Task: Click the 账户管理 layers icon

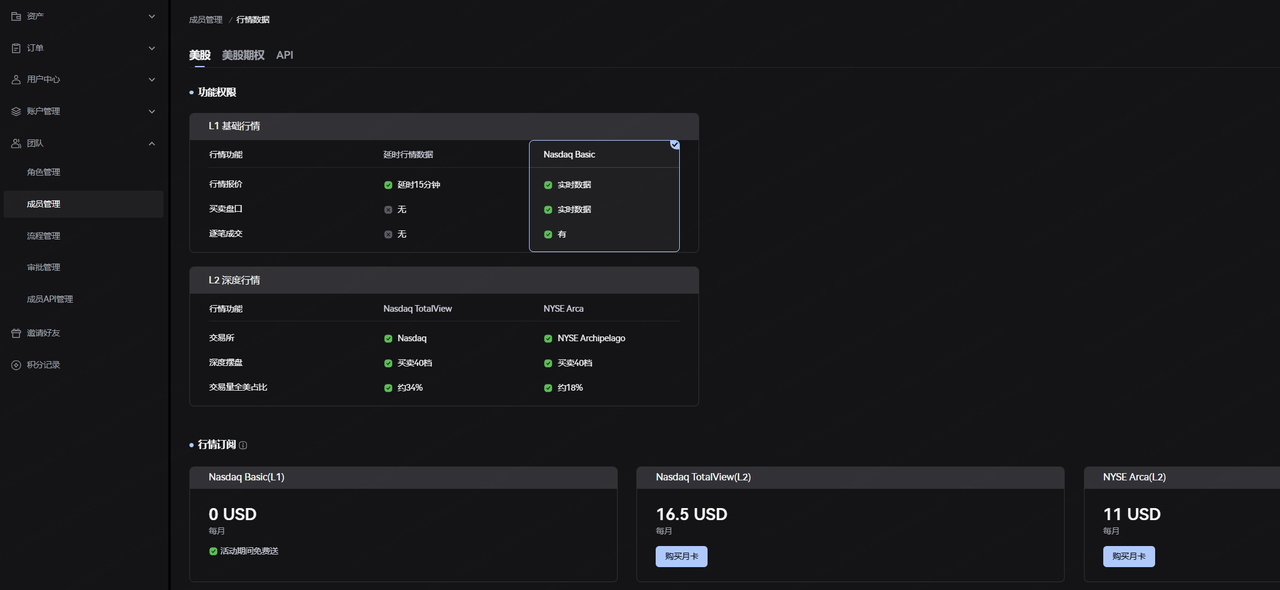Action: pyautogui.click(x=16, y=111)
